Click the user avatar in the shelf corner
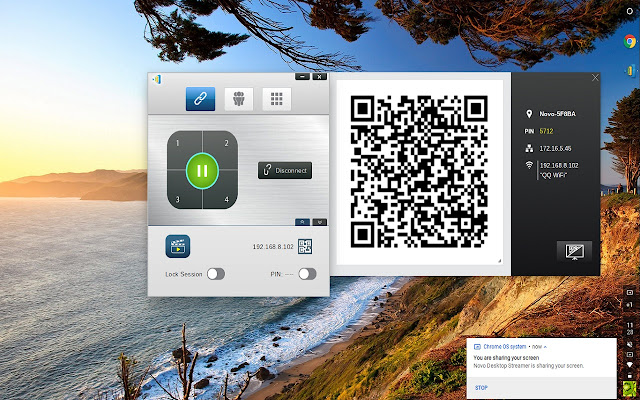The width and height of the screenshot is (640, 400). click(630, 389)
